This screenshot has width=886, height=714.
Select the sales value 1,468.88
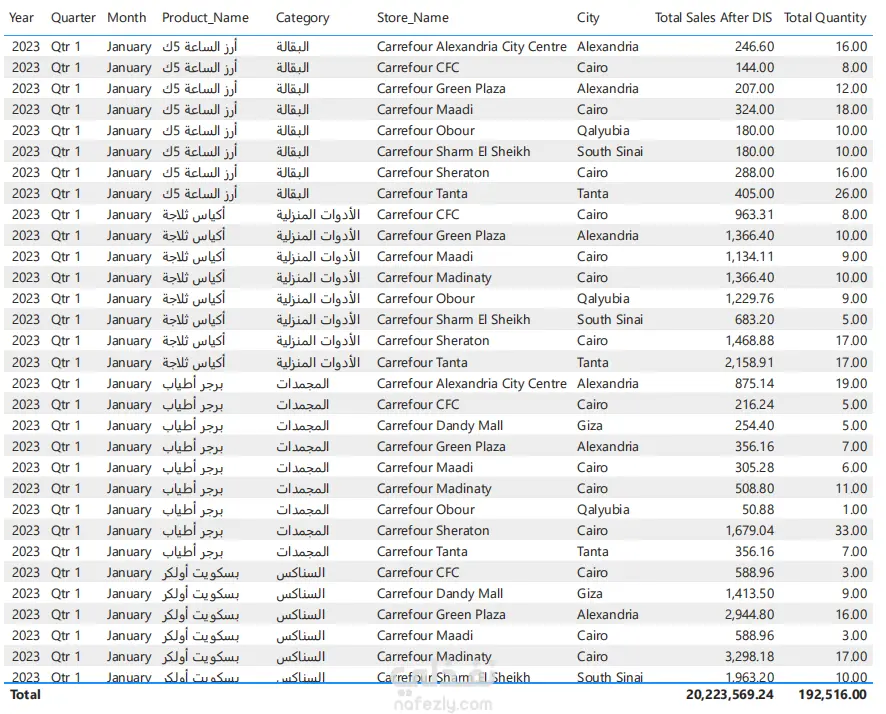750,340
